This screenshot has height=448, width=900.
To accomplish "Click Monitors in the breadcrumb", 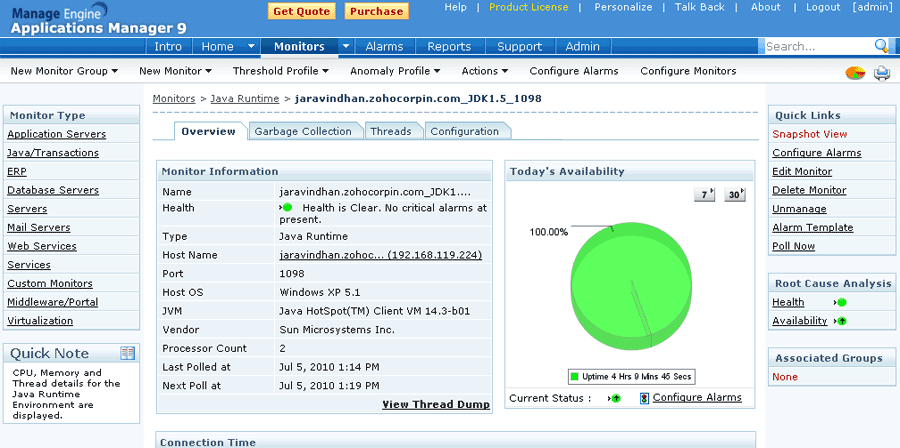I will (174, 99).
